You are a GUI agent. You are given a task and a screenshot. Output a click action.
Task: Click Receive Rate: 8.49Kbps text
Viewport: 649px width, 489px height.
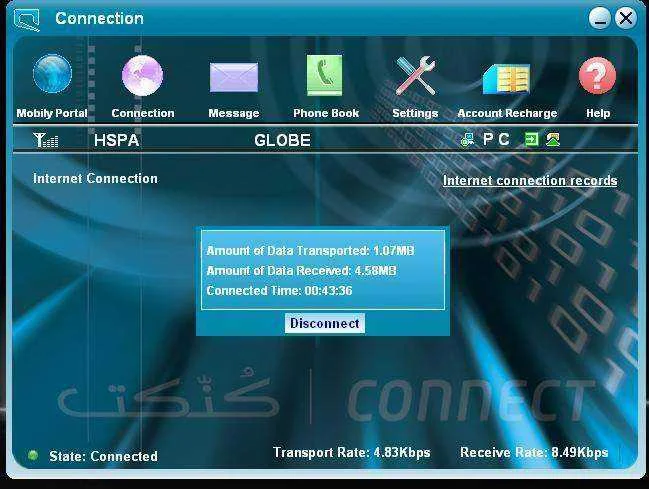[534, 453]
